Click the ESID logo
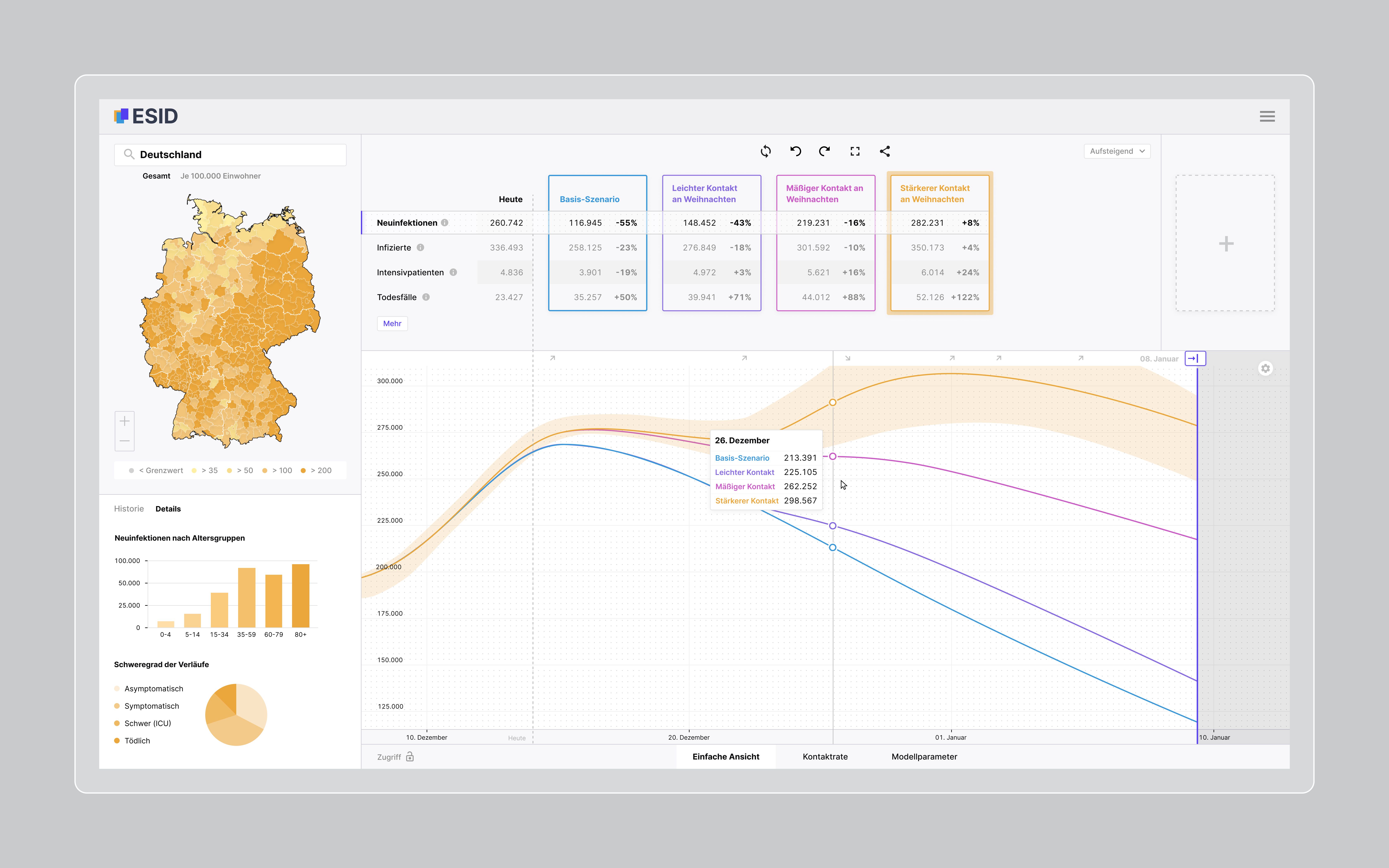1389x868 pixels. coord(146,116)
